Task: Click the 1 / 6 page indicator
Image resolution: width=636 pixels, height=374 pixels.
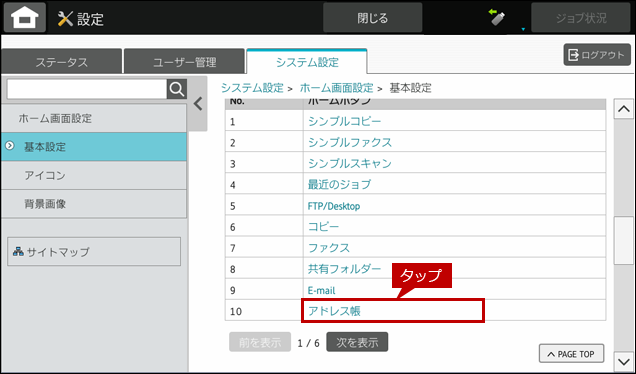Action: [308, 343]
